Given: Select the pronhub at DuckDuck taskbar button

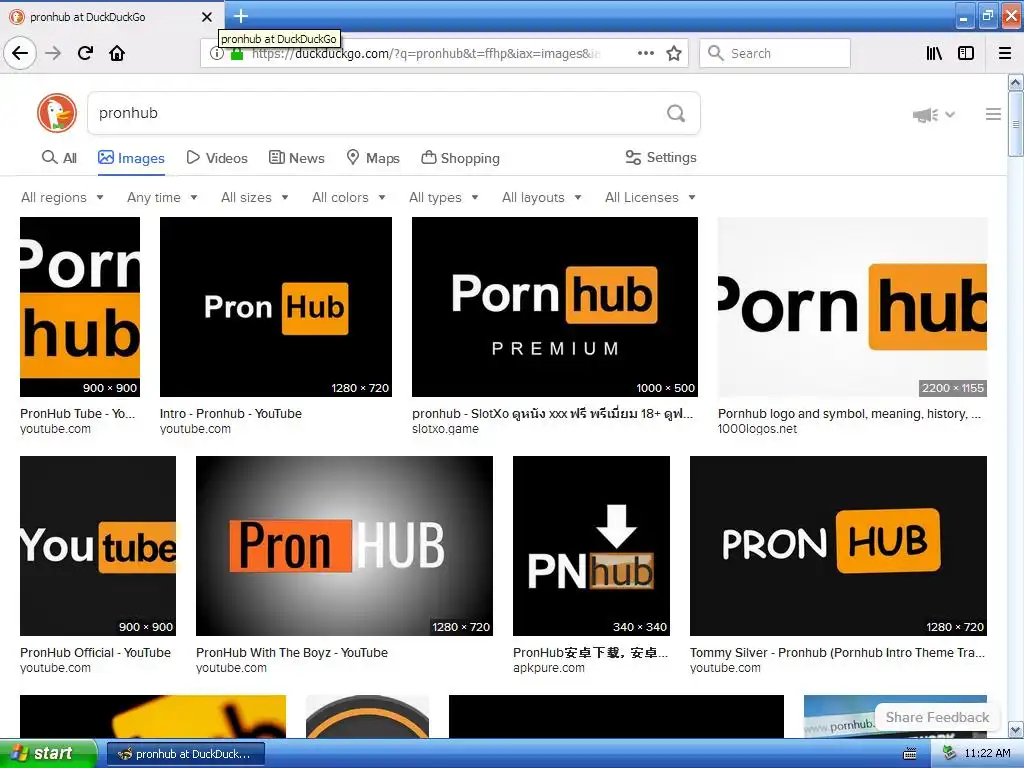Looking at the screenshot, I should 185,754.
